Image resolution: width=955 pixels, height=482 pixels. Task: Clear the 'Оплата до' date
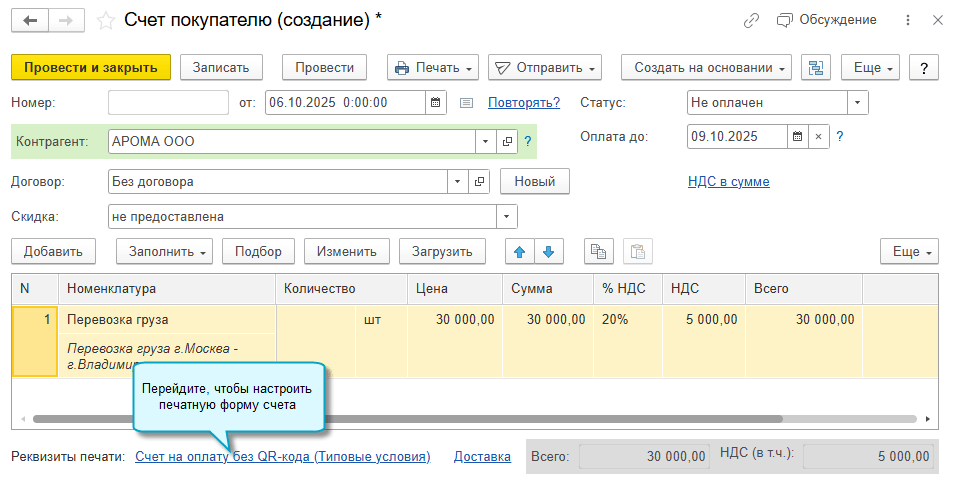pyautogui.click(x=818, y=137)
